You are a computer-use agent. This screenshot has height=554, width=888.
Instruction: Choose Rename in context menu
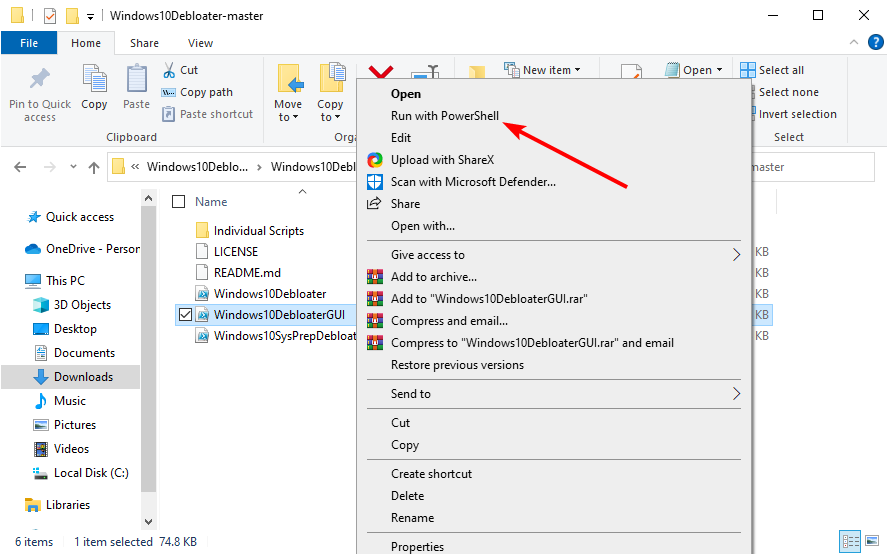point(412,518)
